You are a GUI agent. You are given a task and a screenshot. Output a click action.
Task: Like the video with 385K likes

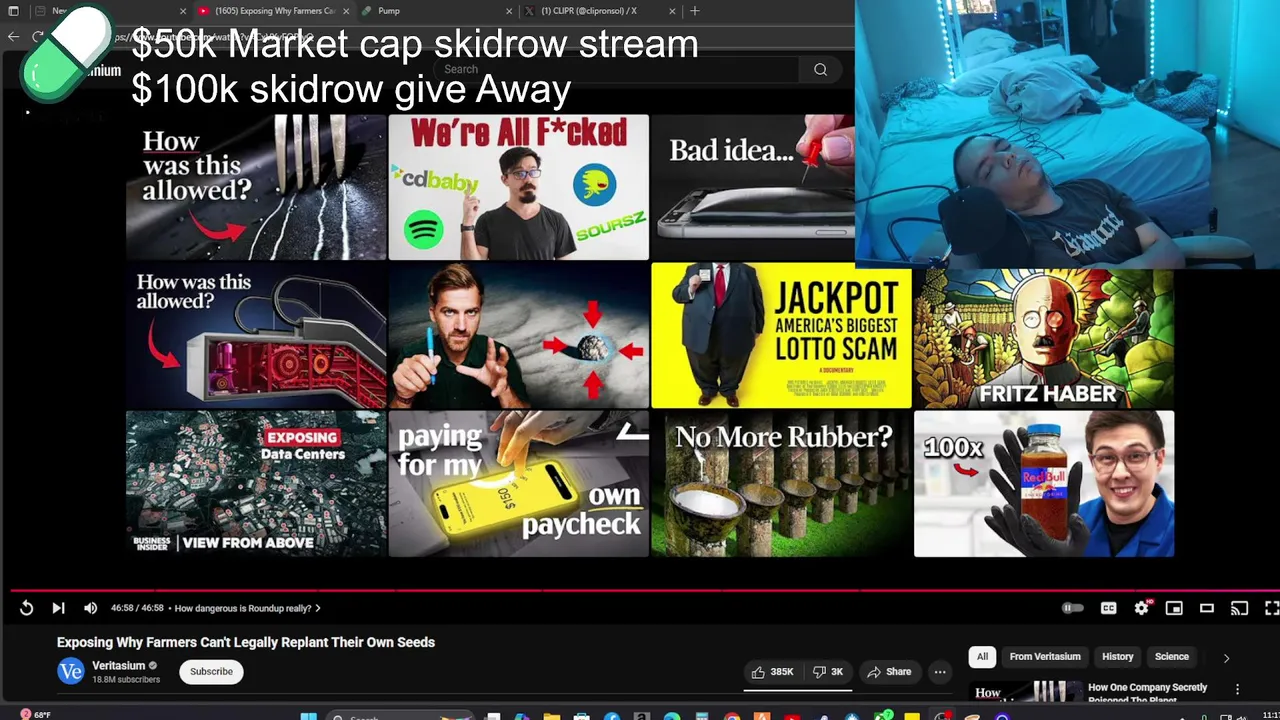772,672
